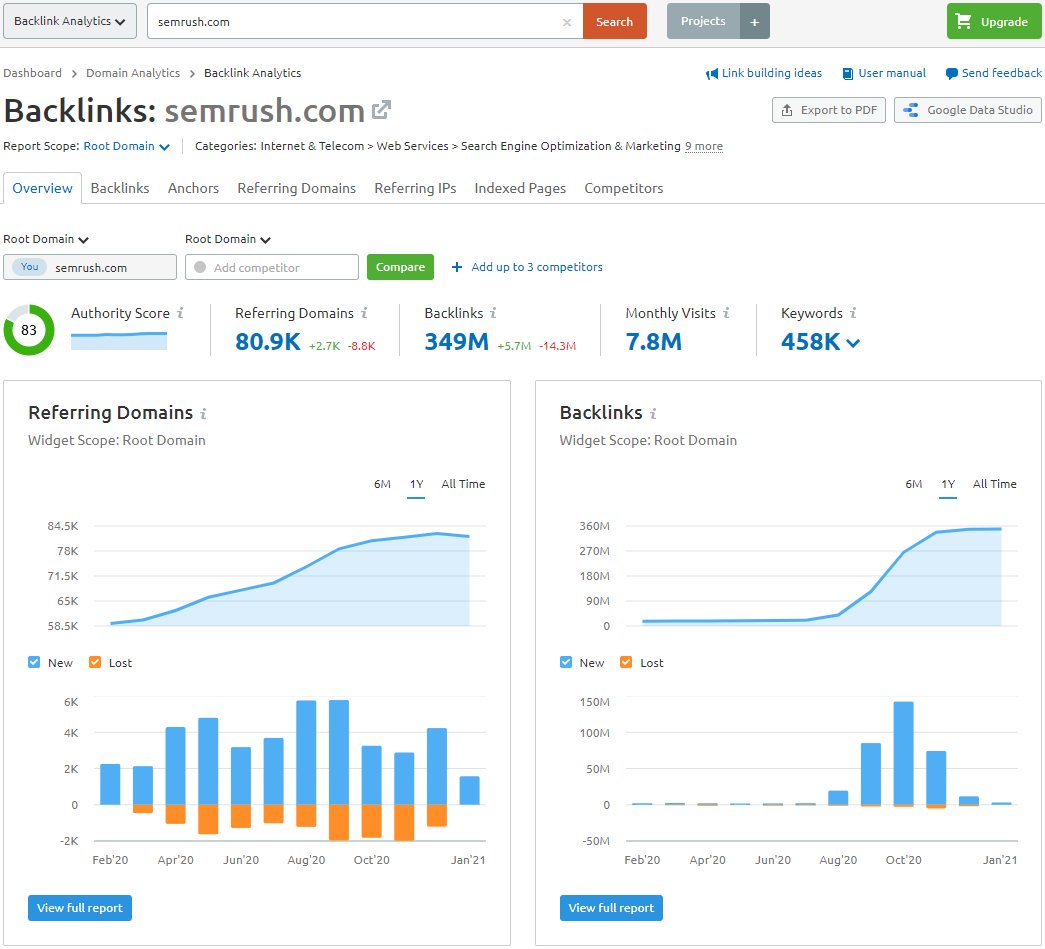Click Keywords info icon
Image resolution: width=1045 pixels, height=949 pixels.
coord(853,313)
